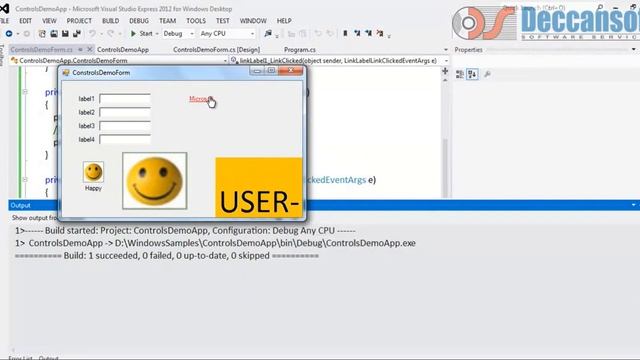Open the TEST menu

[x=222, y=20]
